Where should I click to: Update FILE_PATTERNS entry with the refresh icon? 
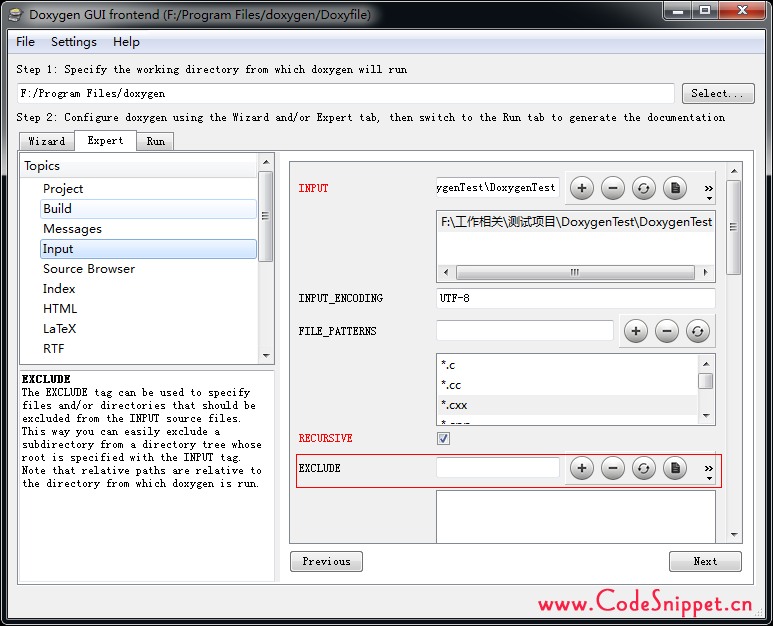(x=698, y=331)
